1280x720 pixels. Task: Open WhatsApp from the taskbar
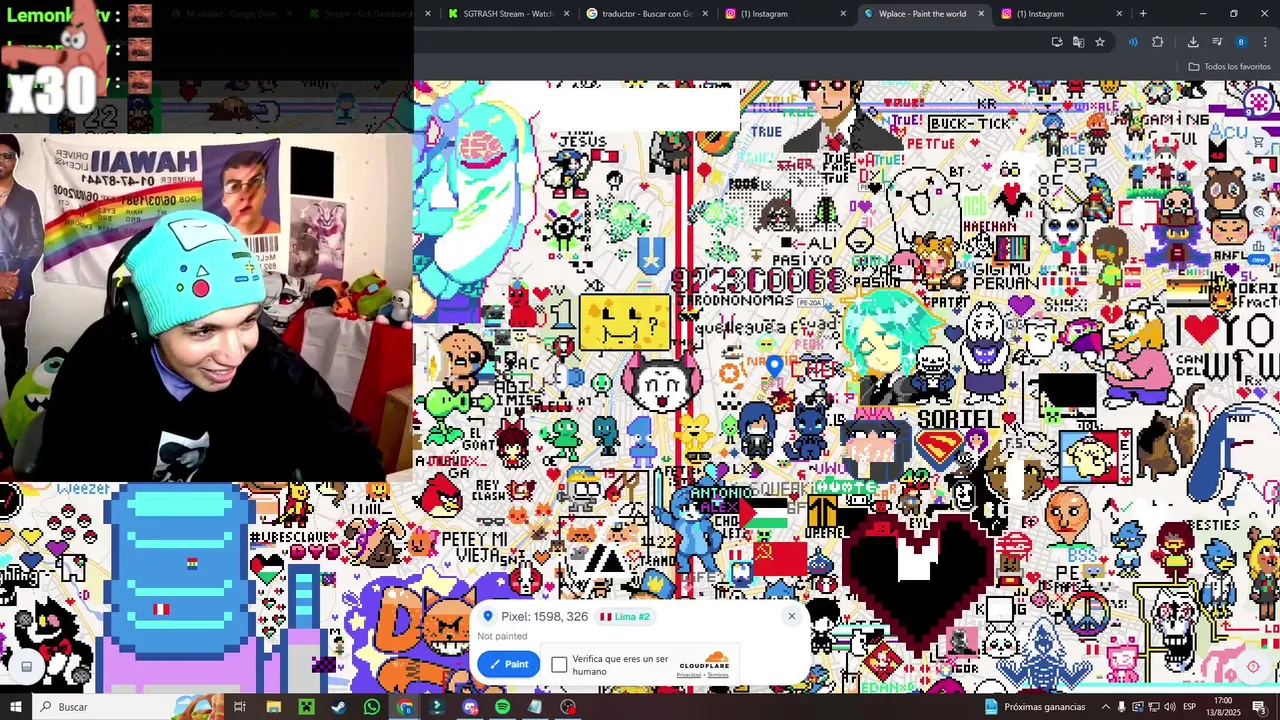click(372, 707)
